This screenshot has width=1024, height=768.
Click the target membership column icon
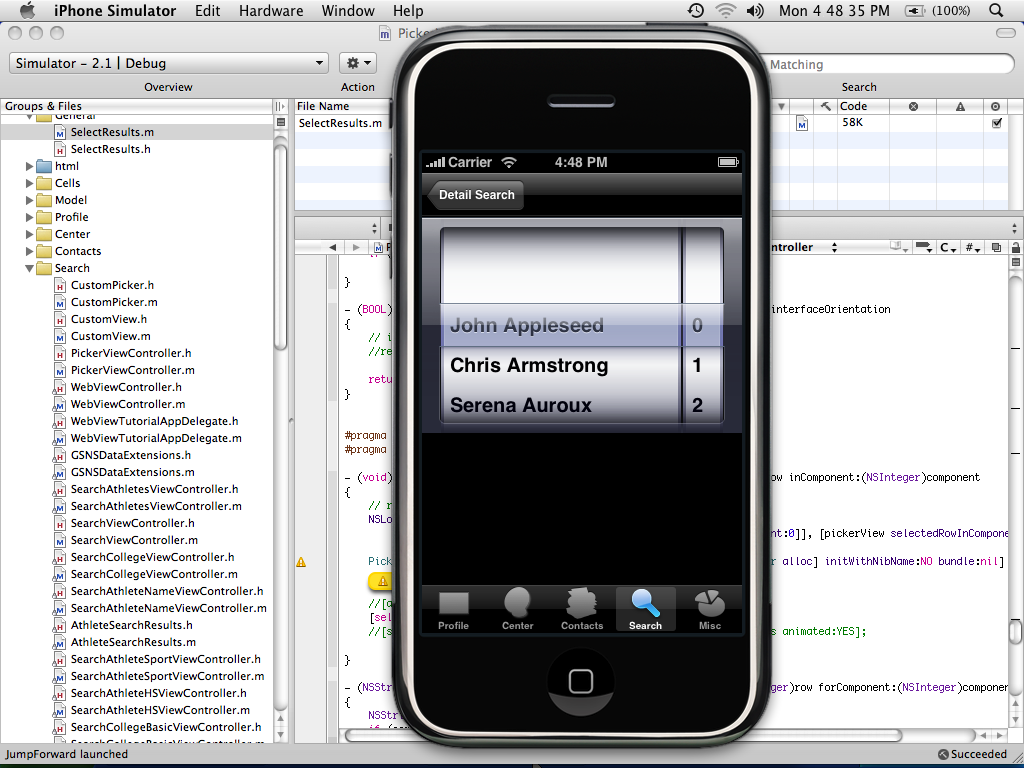click(995, 106)
